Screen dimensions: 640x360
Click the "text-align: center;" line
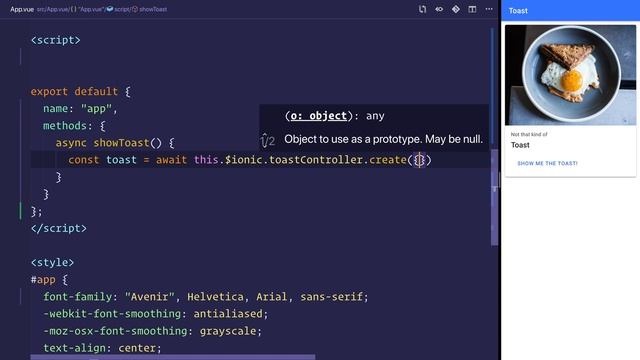point(102,348)
